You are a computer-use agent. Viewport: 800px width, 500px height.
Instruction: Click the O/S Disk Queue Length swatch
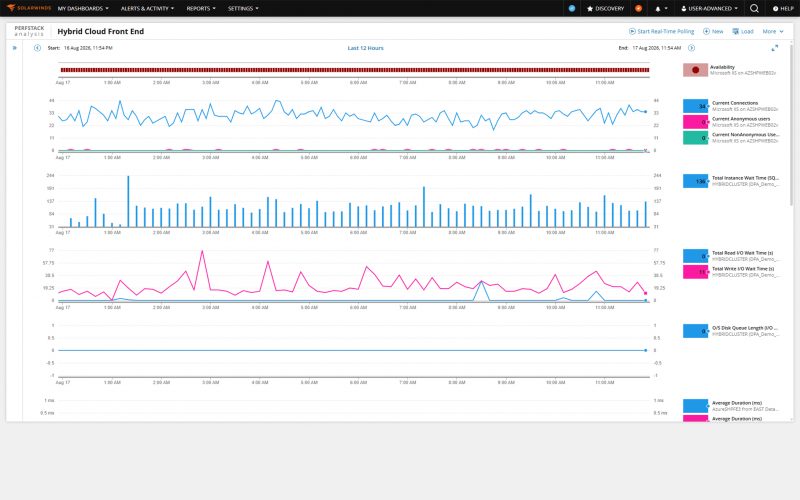click(x=695, y=331)
